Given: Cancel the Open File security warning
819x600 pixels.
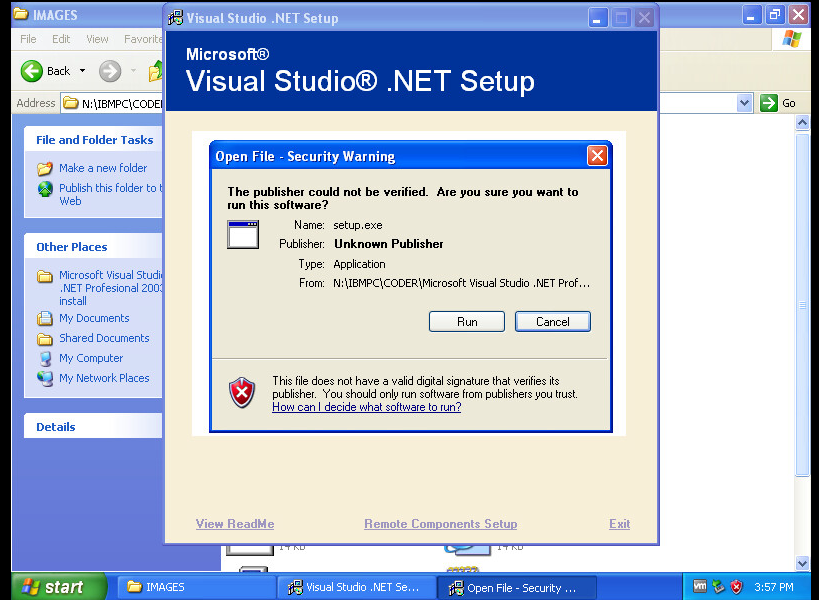Looking at the screenshot, I should [553, 322].
